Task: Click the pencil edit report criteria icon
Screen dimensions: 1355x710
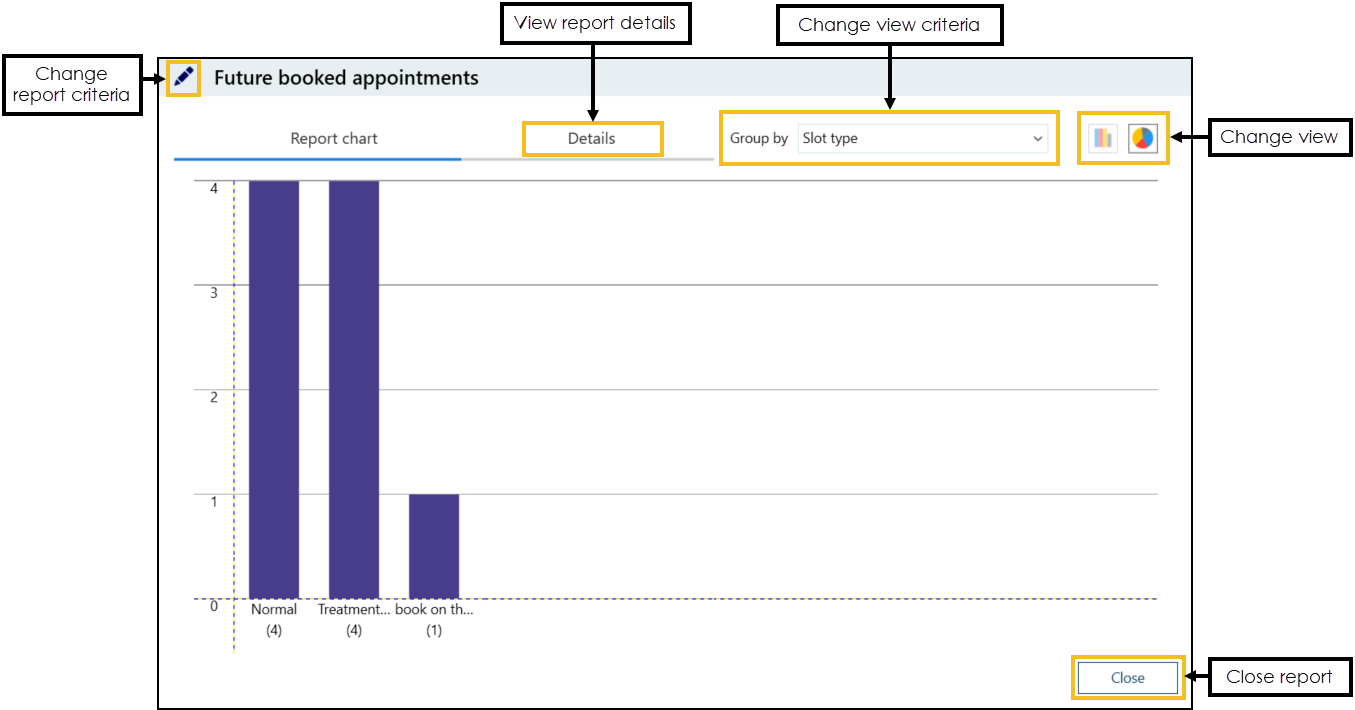Action: click(183, 78)
